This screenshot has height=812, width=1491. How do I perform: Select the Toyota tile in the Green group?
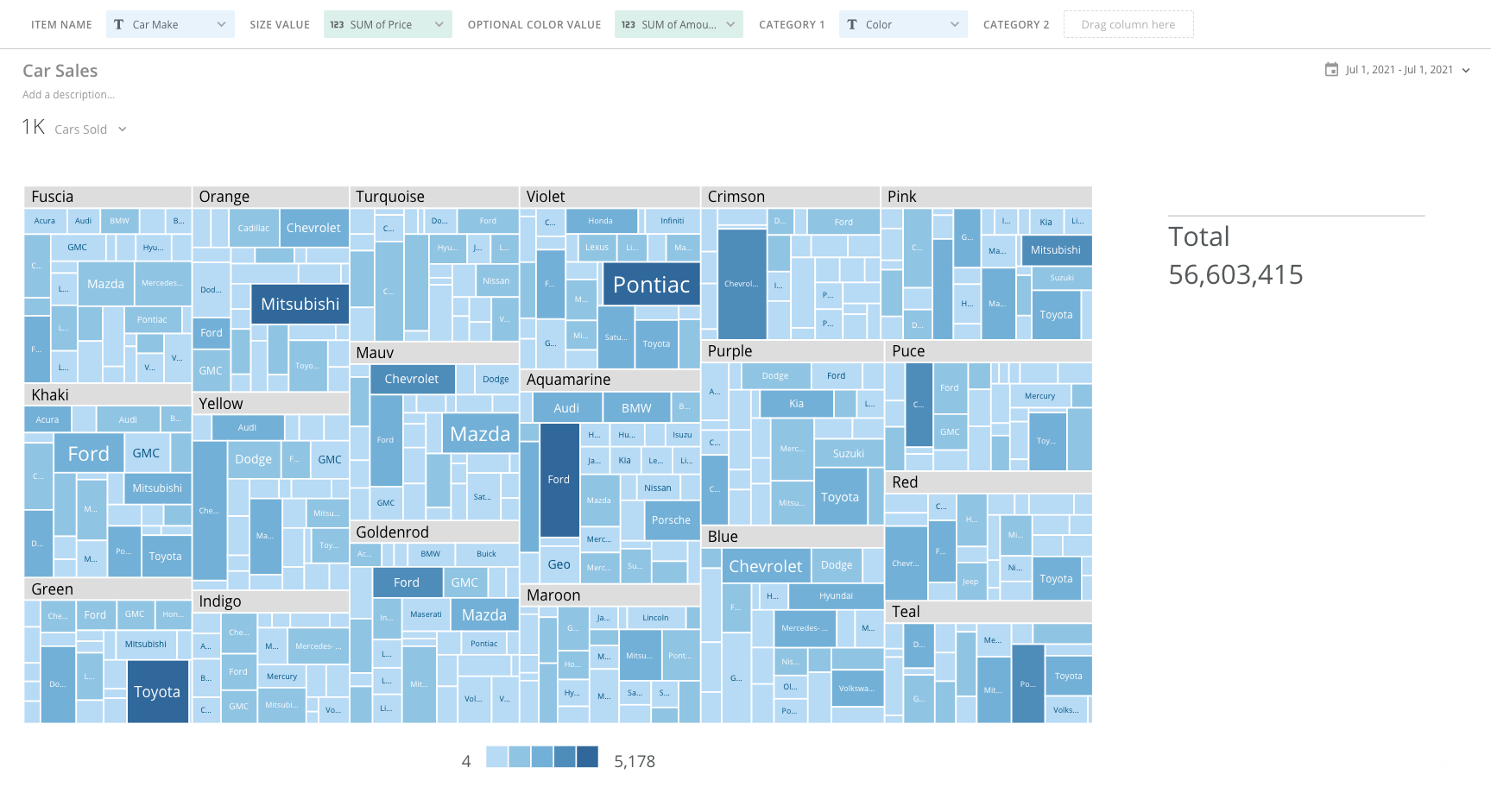(157, 691)
